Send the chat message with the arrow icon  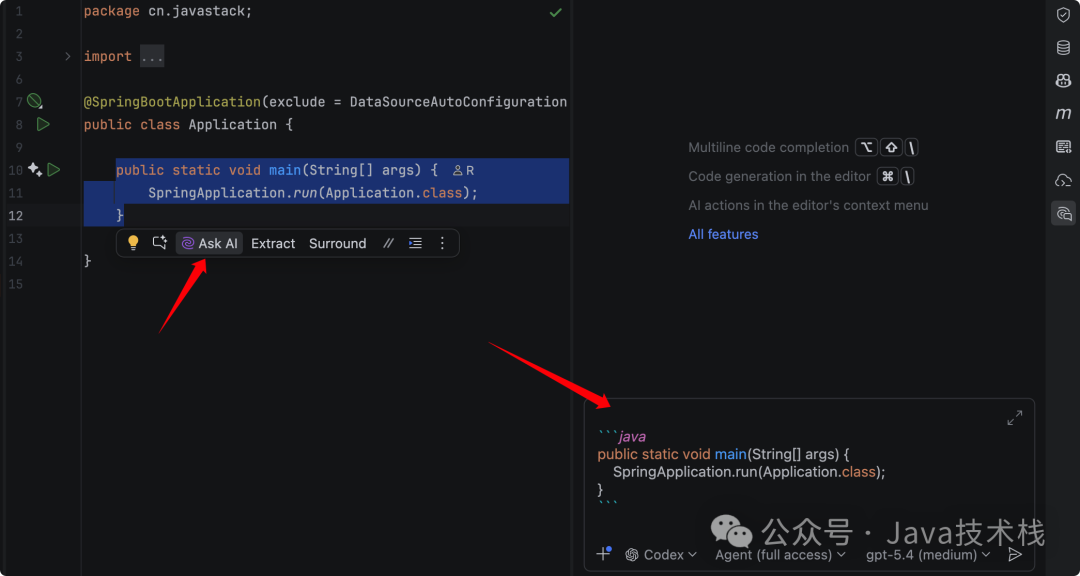click(1014, 555)
